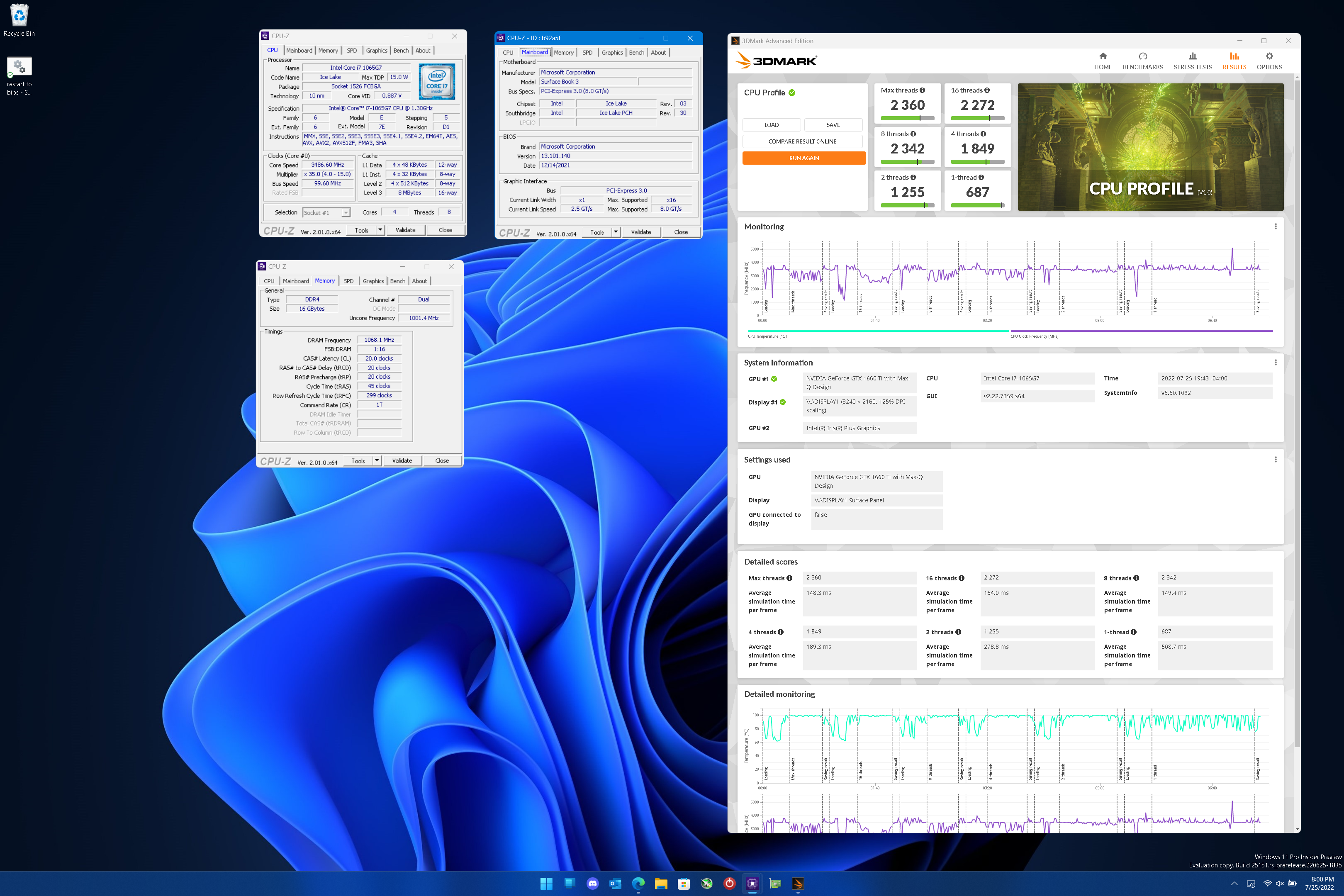Open the Recycle Bin desktop icon
Viewport: 1344px width, 896px height.
(x=19, y=21)
